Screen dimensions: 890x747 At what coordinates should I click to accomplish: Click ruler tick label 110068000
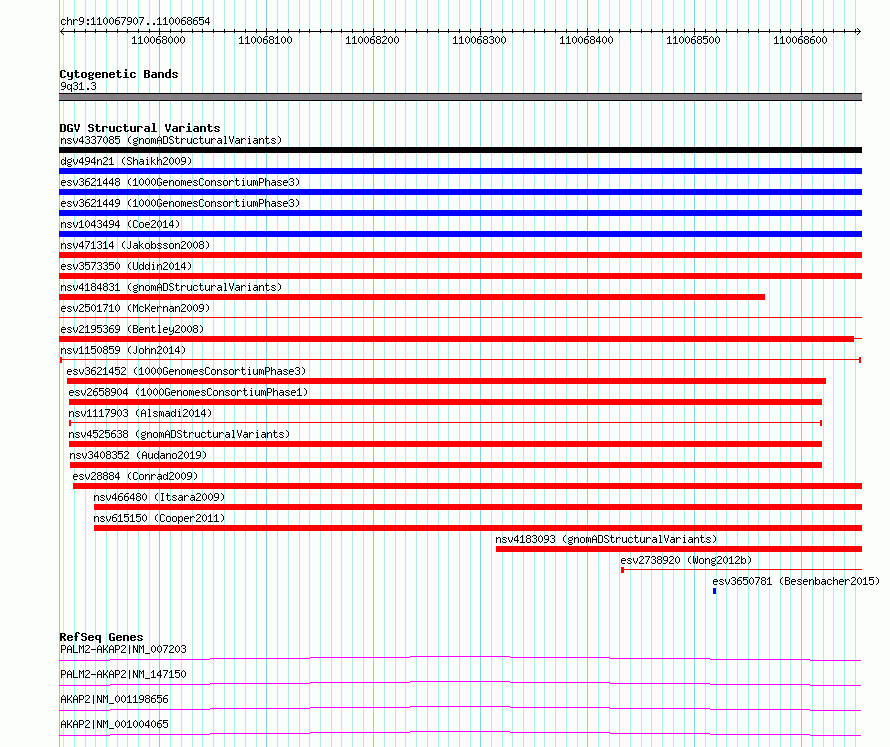pos(158,40)
